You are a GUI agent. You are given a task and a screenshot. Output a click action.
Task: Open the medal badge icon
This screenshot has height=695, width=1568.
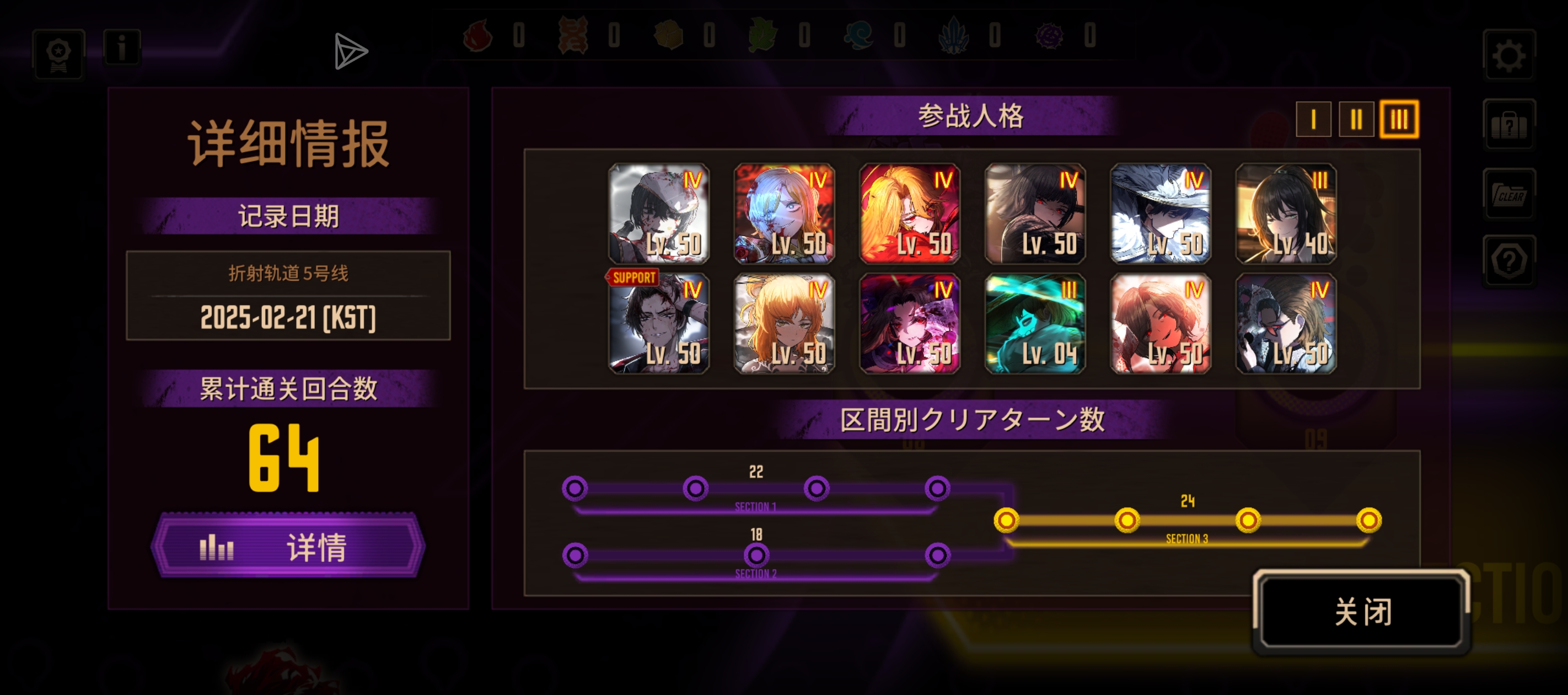point(59,54)
